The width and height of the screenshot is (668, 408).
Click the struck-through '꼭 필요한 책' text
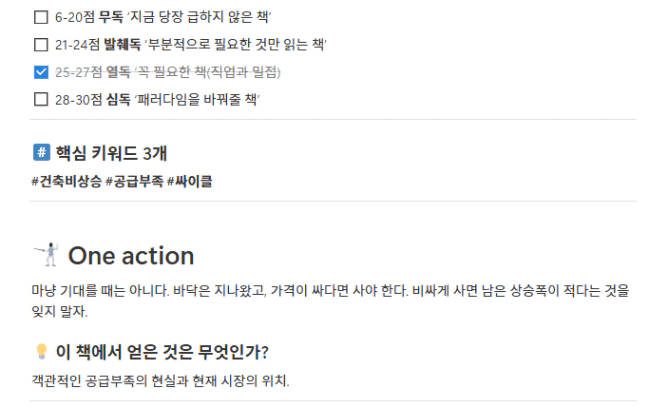(x=210, y=72)
